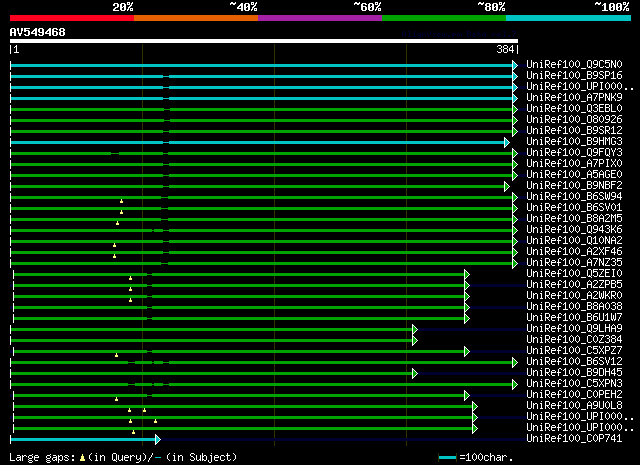Click the green ~80% identity legend segment
640x465 pixels.
tap(444, 18)
